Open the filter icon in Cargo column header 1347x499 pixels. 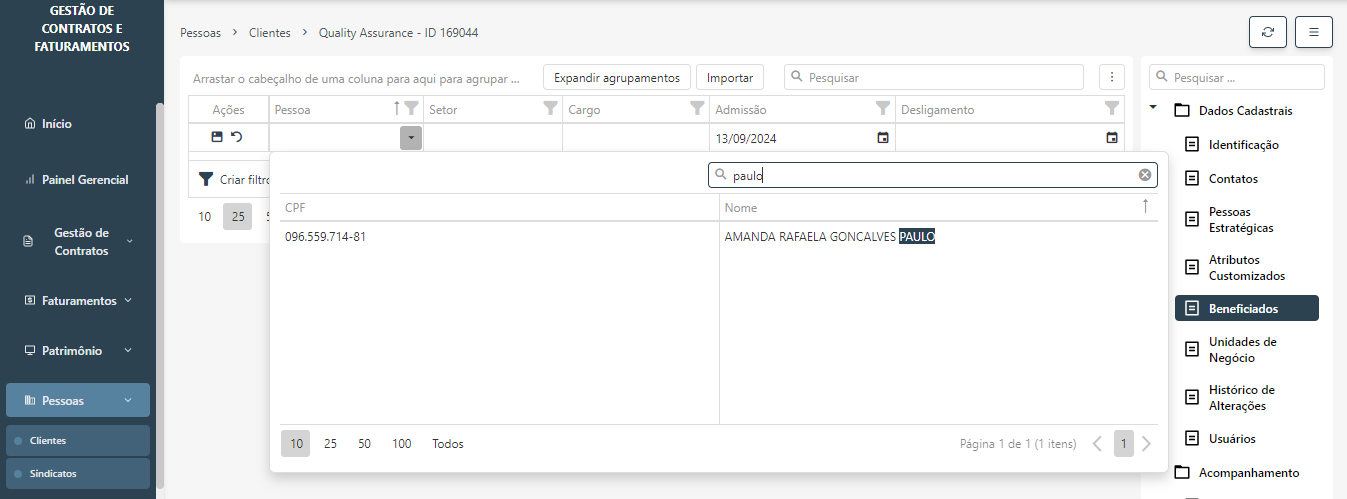coord(696,109)
